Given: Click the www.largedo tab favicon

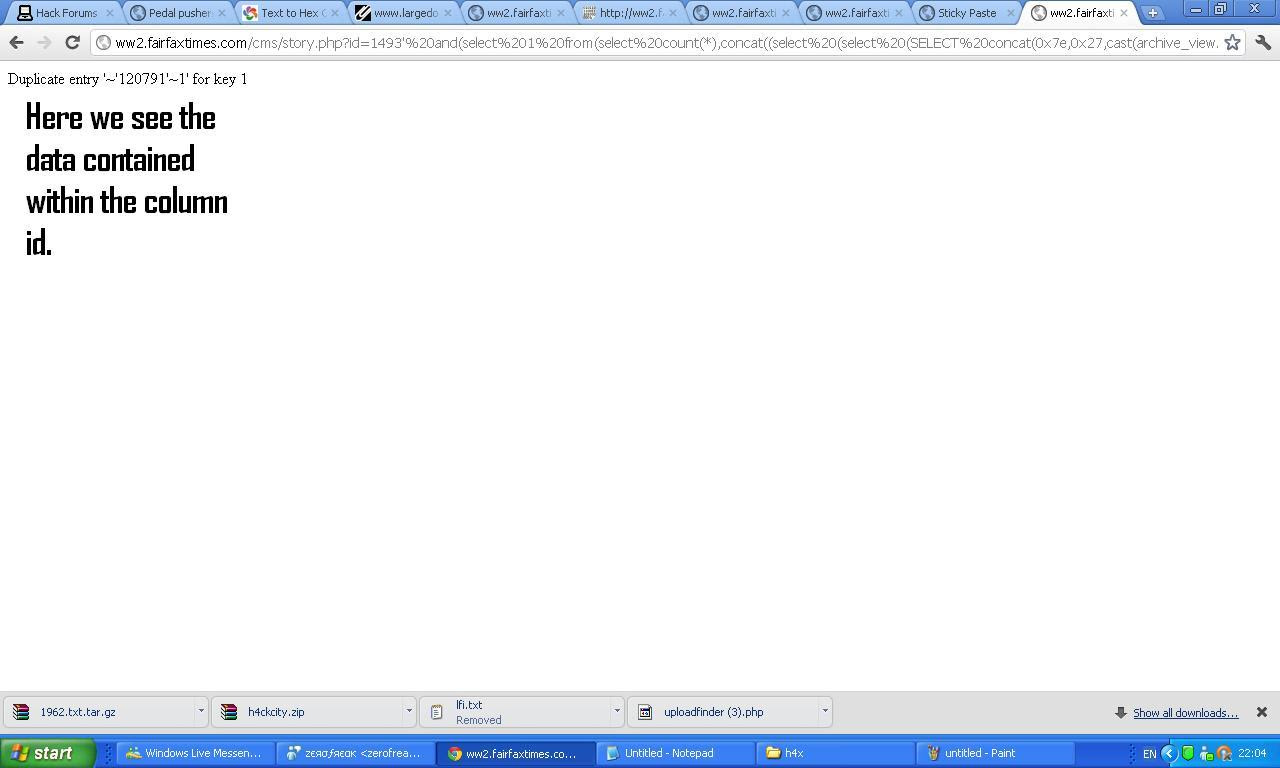Looking at the screenshot, I should (363, 13).
